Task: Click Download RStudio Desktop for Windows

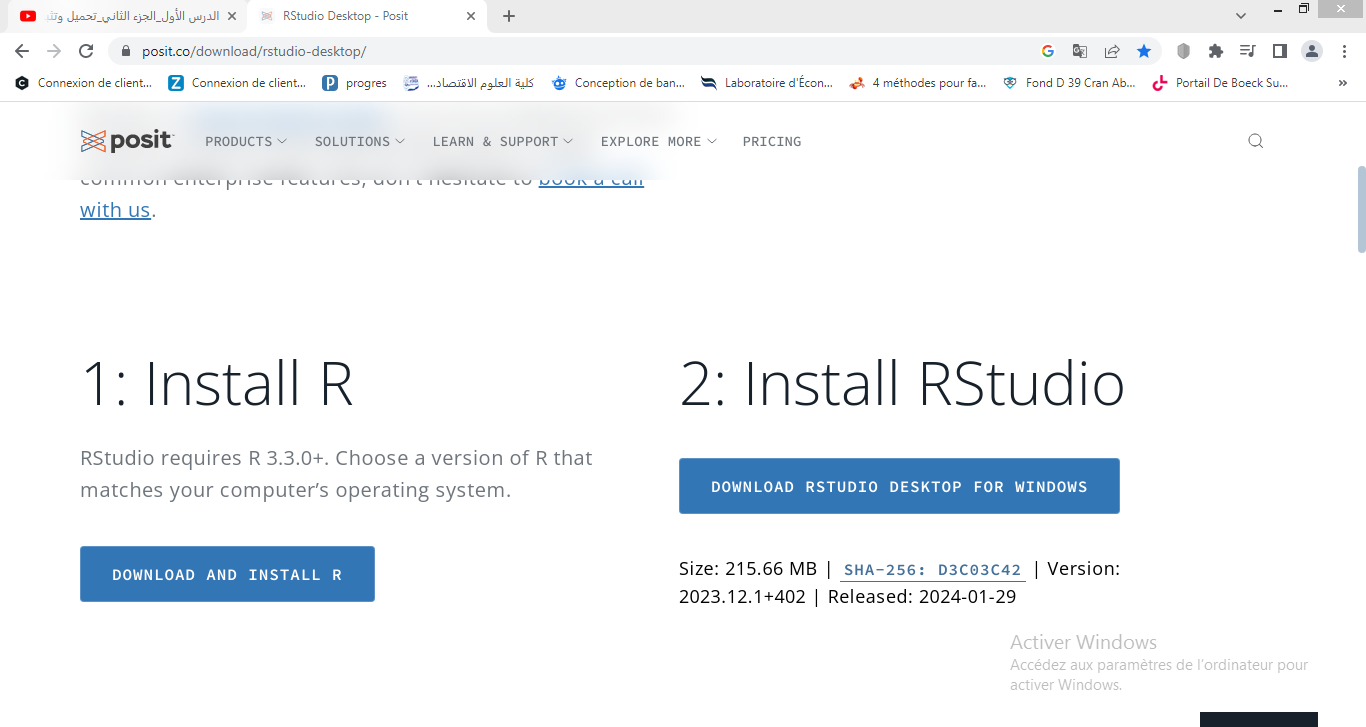Action: click(899, 486)
